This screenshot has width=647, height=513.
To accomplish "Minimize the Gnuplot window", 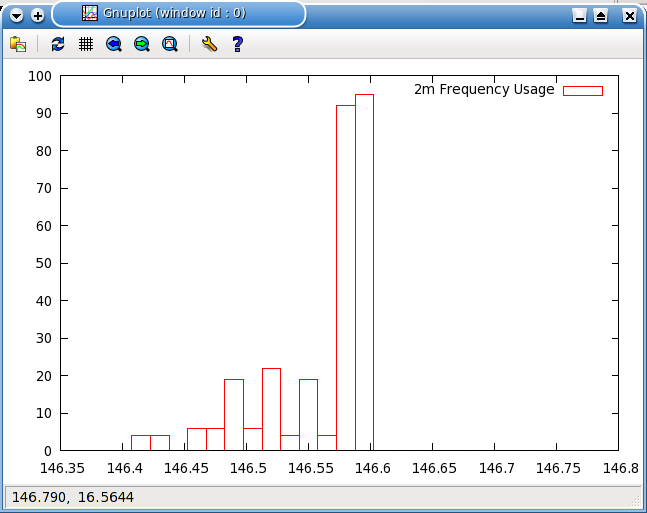I will click(579, 15).
